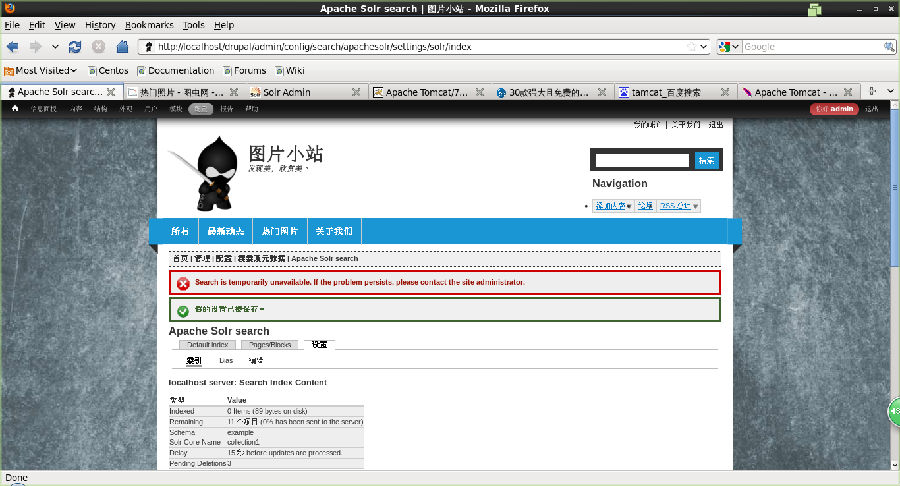Select the 设置 settings tab
The width and height of the screenshot is (900, 486).
tap(319, 344)
